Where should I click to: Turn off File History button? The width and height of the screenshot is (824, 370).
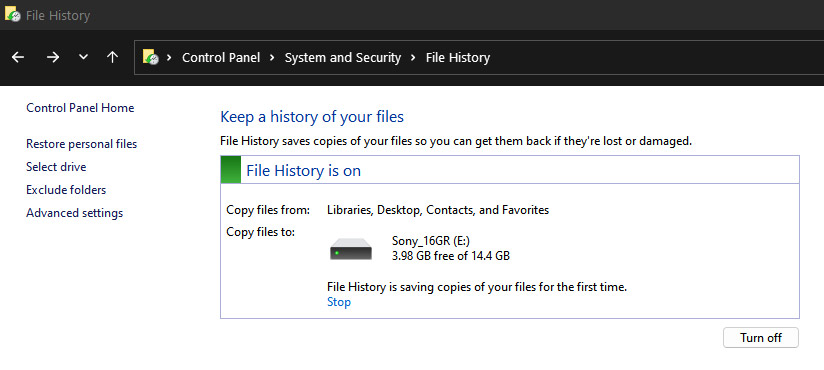[x=761, y=337]
